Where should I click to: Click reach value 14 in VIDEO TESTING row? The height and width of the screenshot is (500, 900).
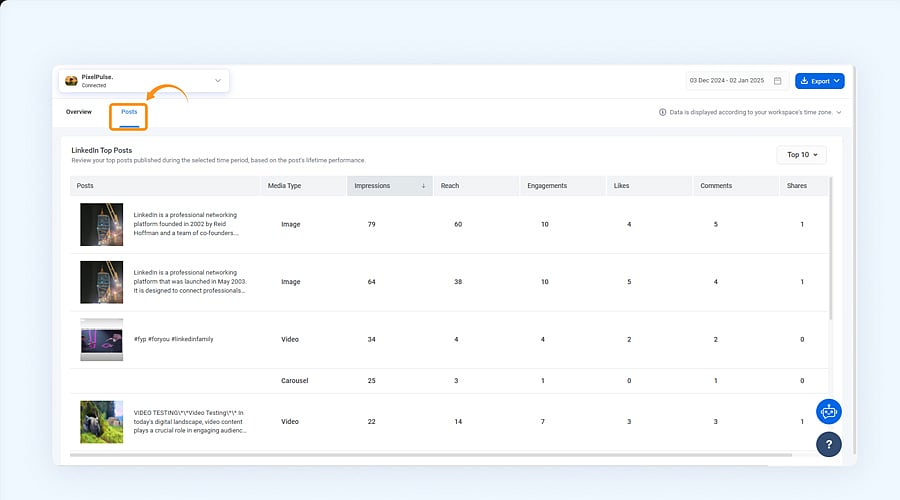458,421
